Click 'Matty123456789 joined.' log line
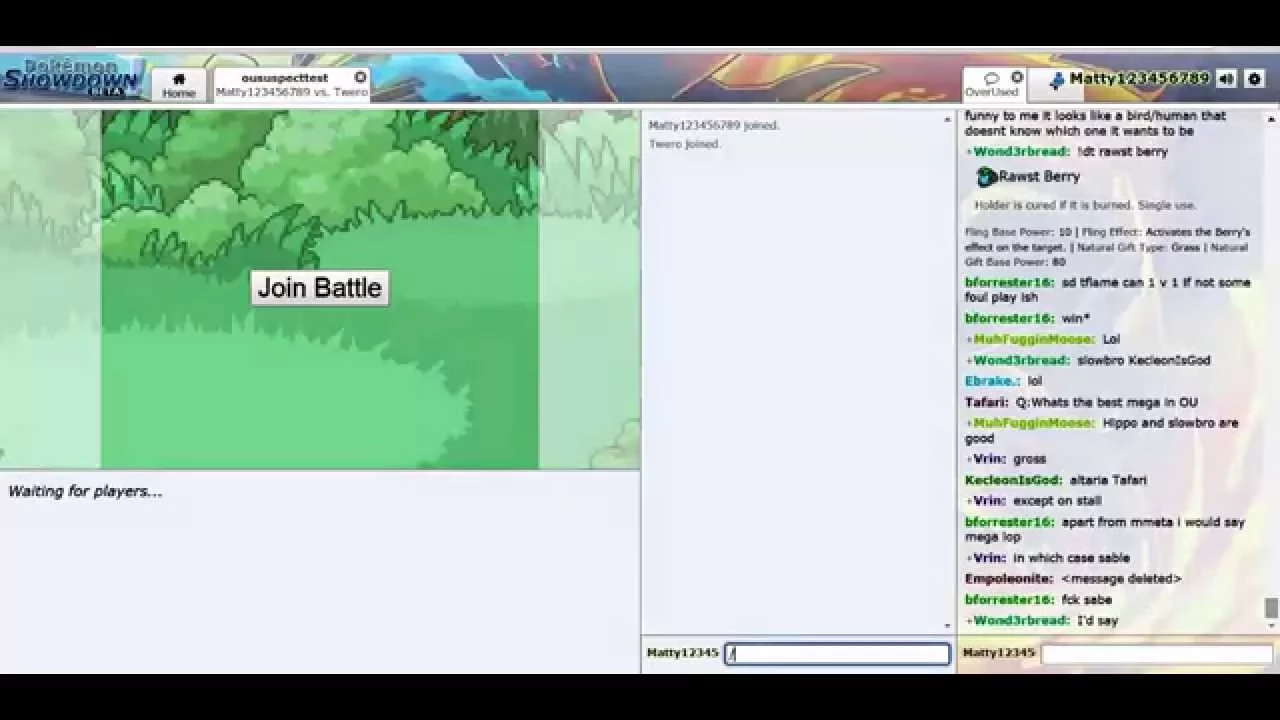The height and width of the screenshot is (720, 1280). [x=714, y=126]
